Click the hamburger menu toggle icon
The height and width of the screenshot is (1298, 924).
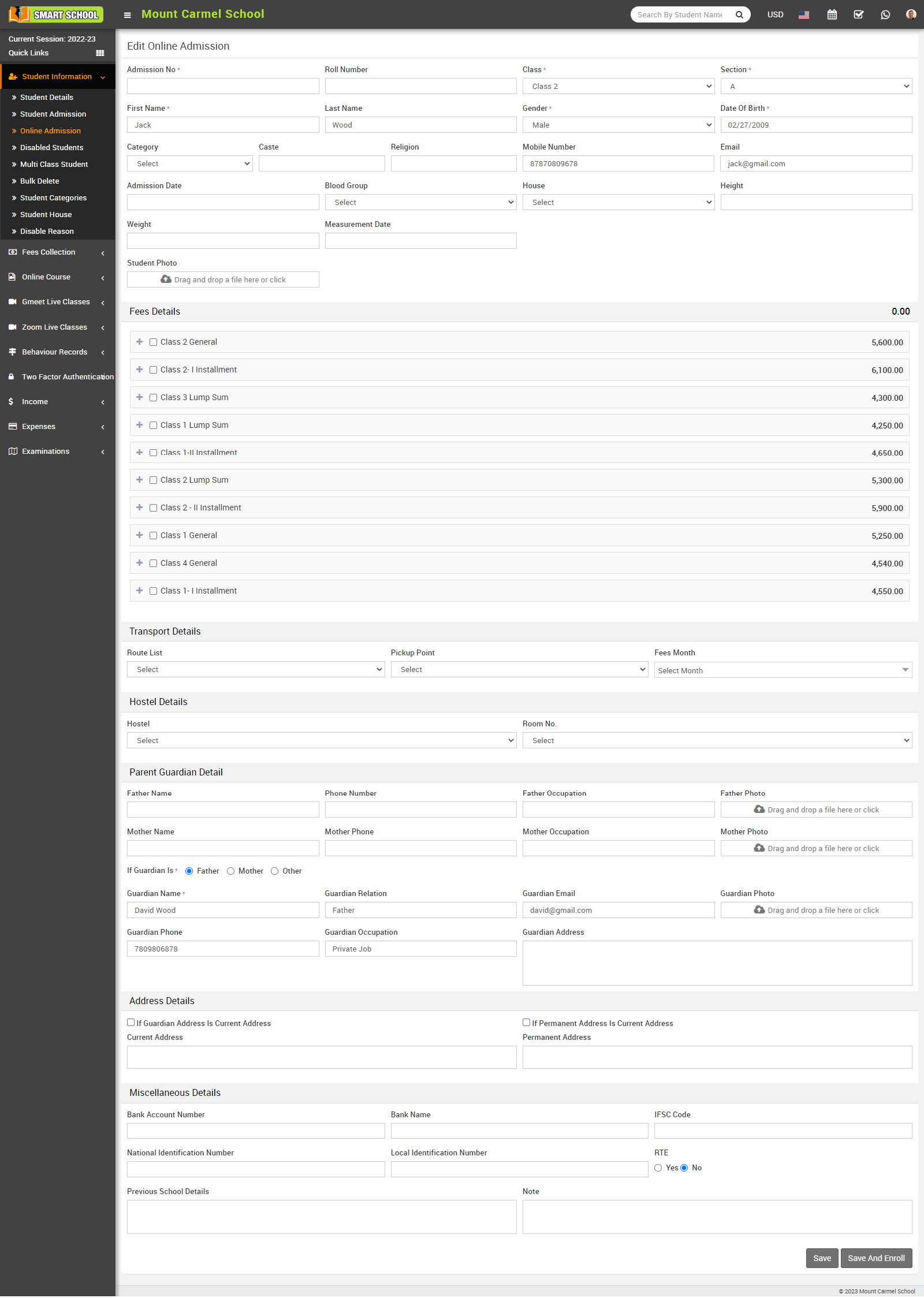pyautogui.click(x=127, y=15)
